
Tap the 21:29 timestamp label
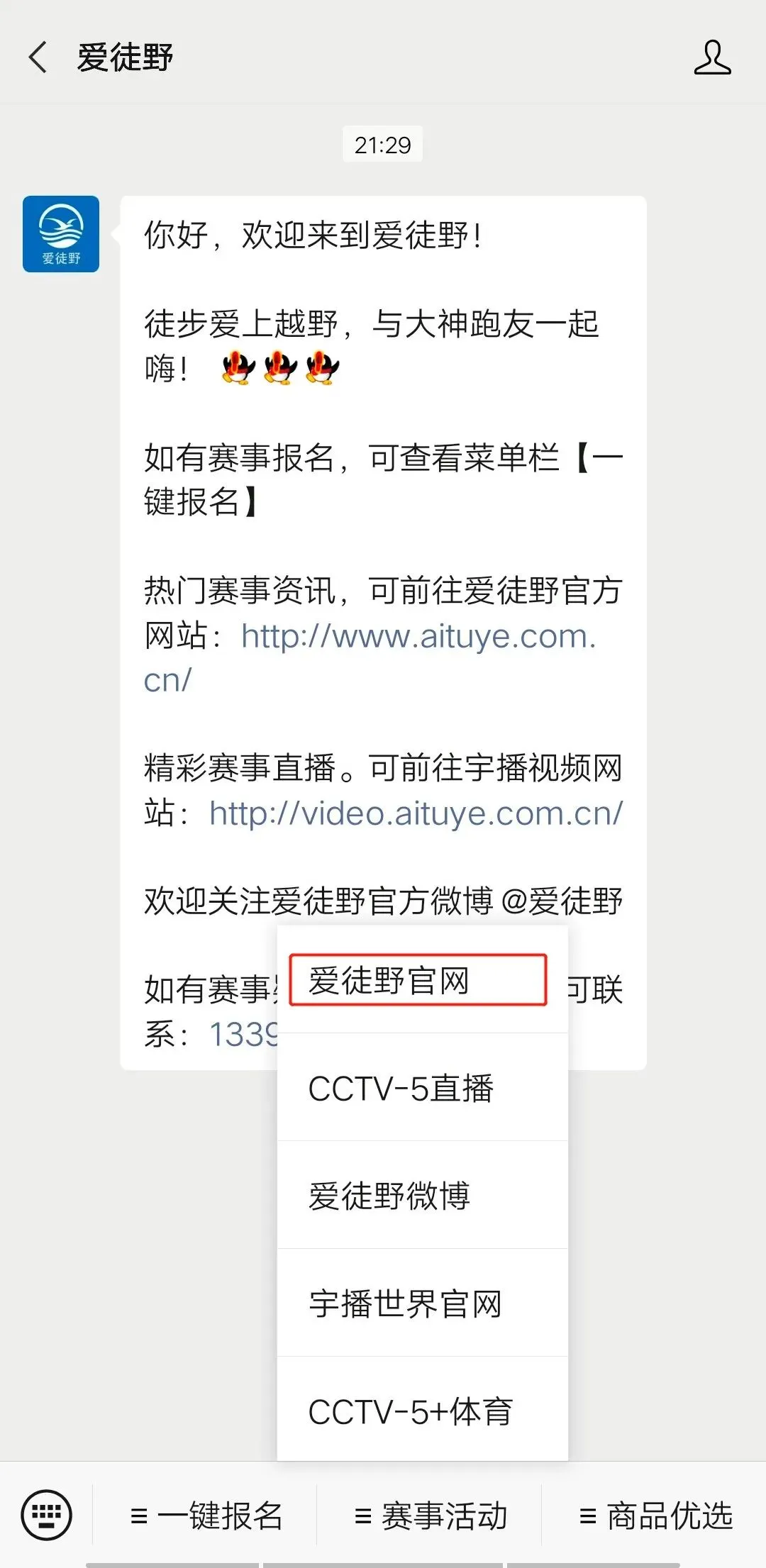[x=383, y=145]
